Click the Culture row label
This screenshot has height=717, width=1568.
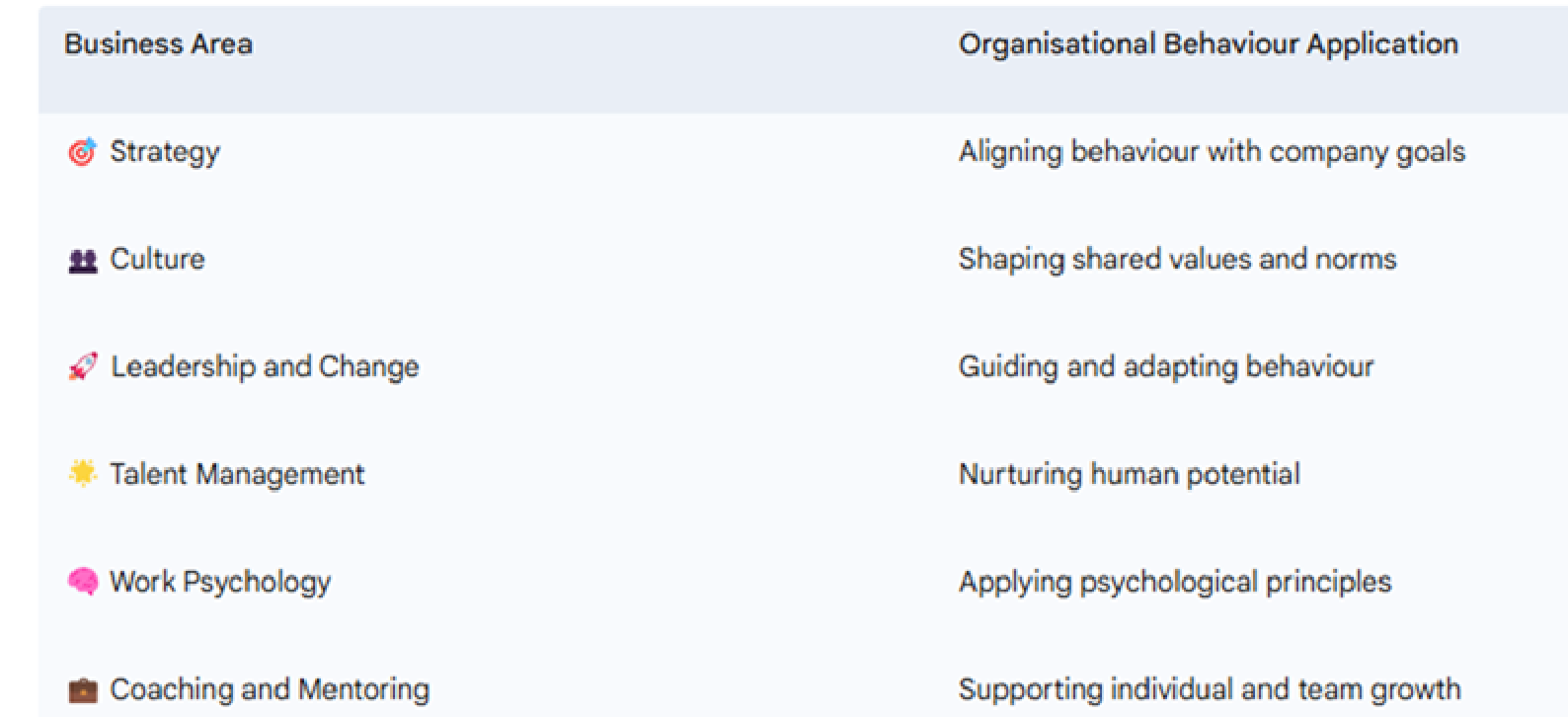coord(158,259)
